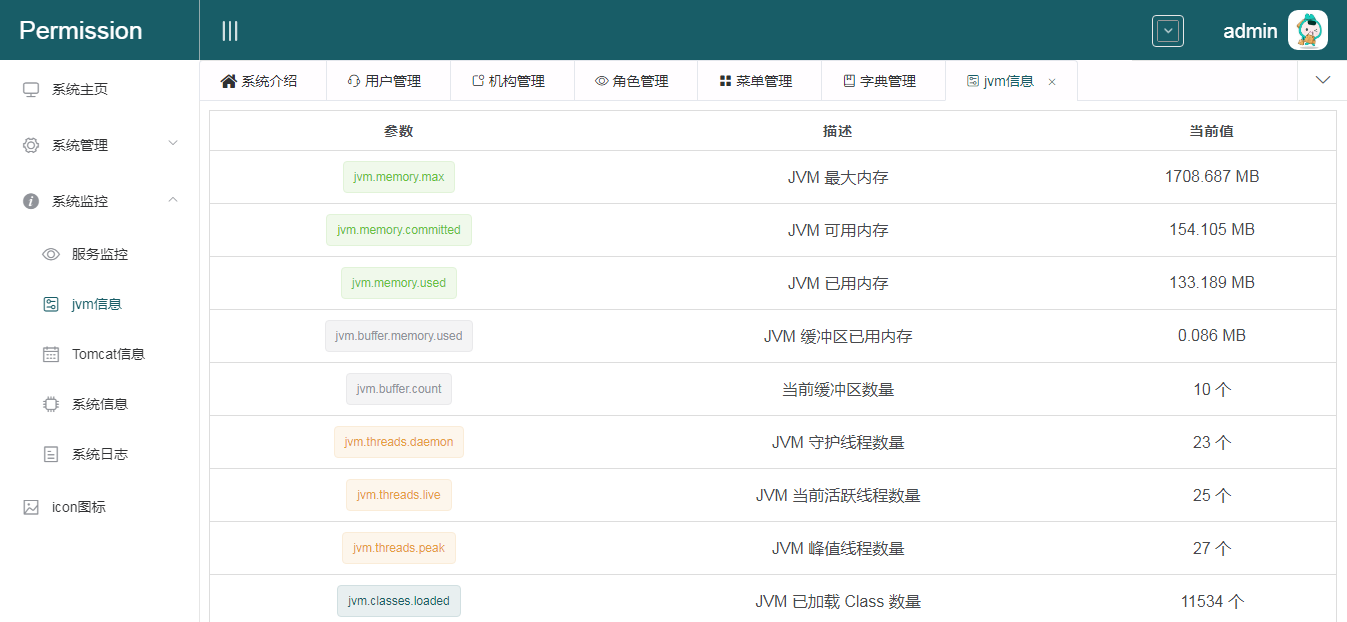Click the JVM 最大内存 description

coord(838,178)
